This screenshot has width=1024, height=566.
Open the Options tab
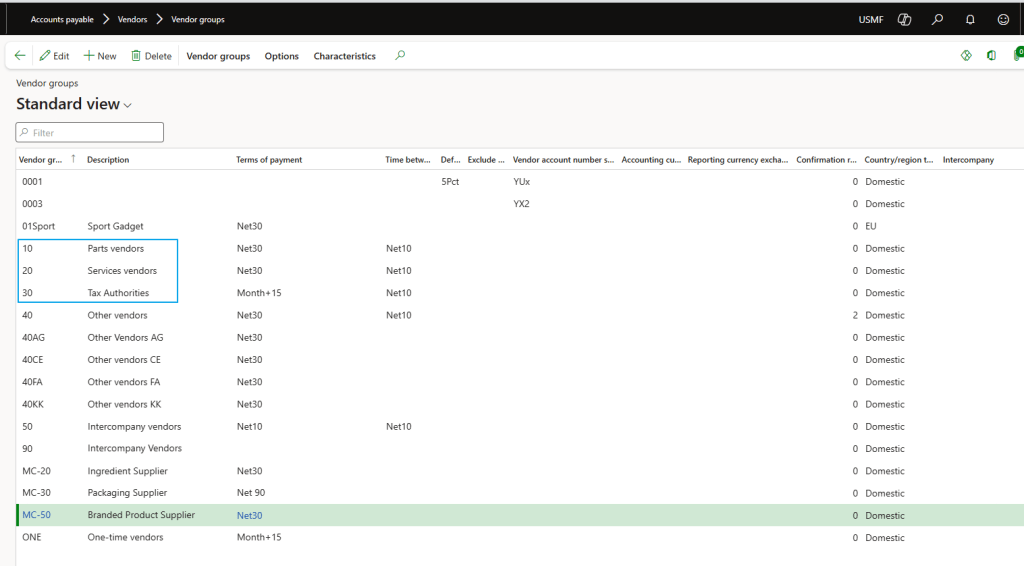tap(281, 56)
